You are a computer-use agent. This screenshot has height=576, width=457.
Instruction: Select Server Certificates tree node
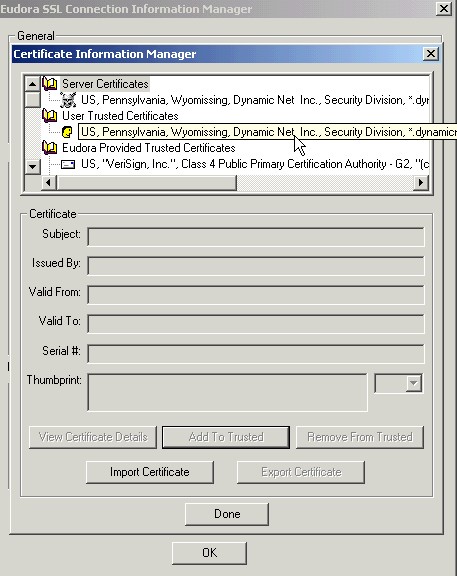click(105, 84)
